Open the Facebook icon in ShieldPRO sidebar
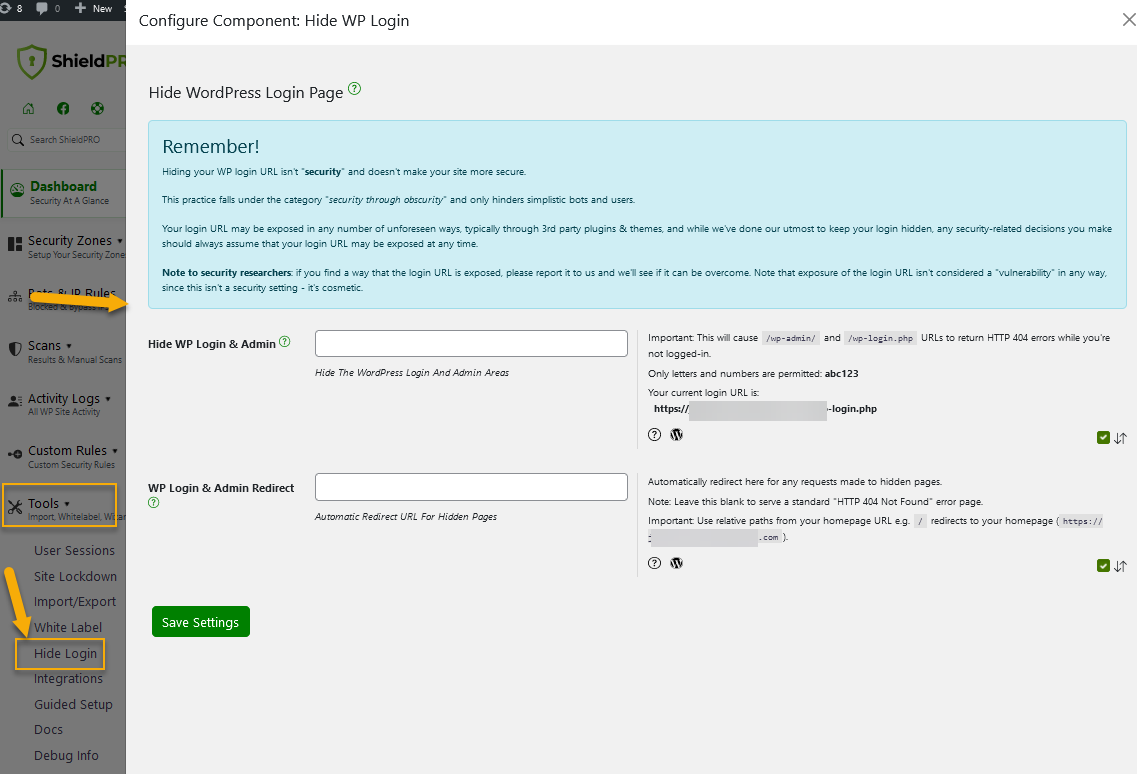Image resolution: width=1137 pixels, height=774 pixels. tap(63, 109)
